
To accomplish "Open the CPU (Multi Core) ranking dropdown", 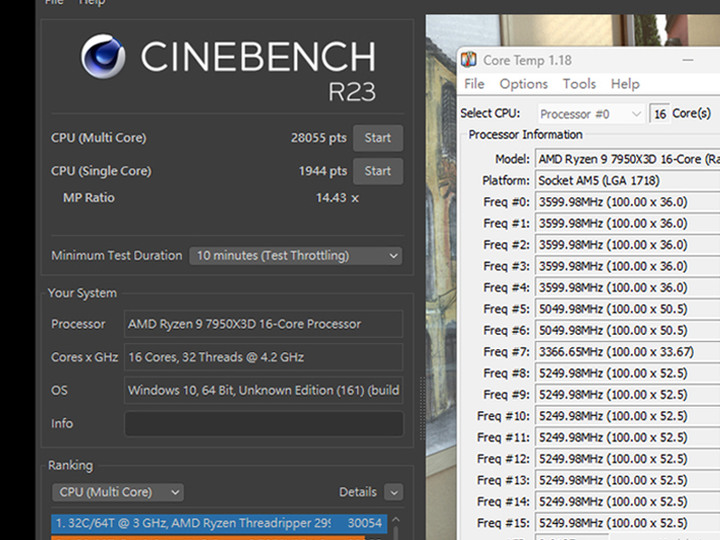I will tap(118, 492).
